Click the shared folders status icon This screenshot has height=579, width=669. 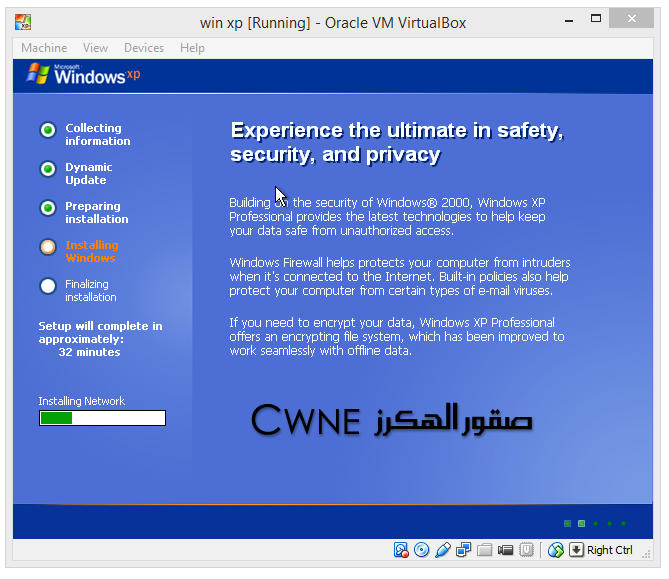coord(484,550)
